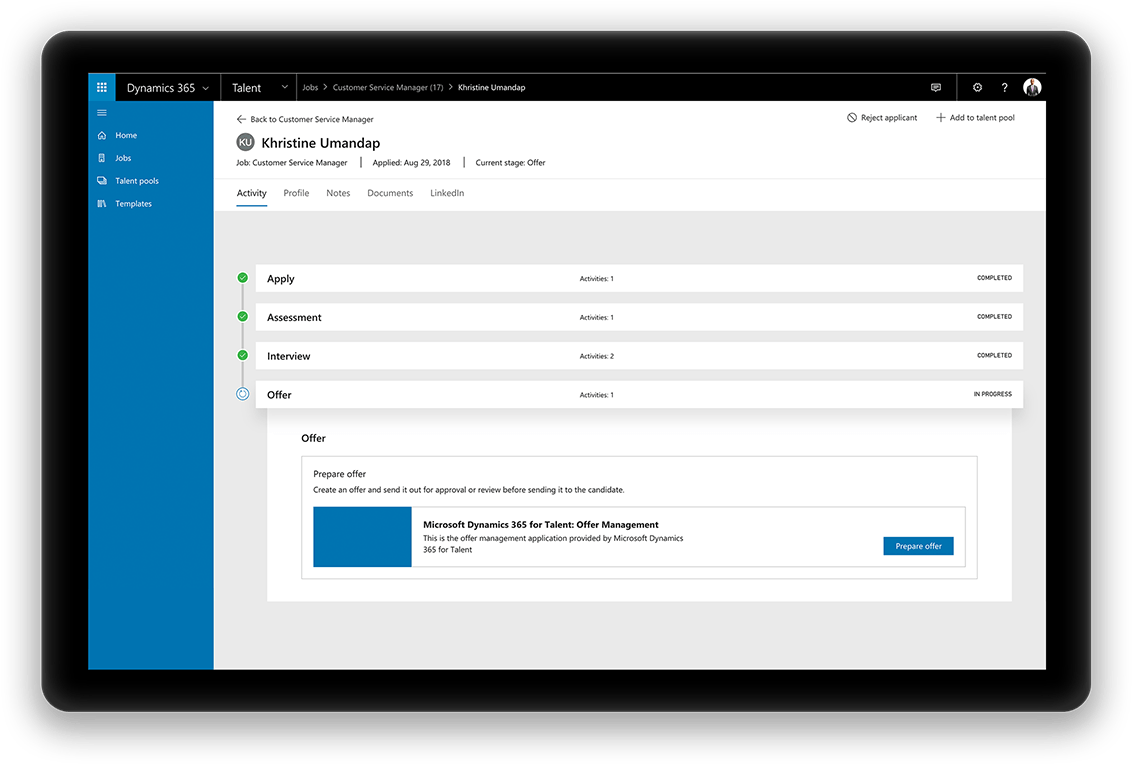This screenshot has height=764, width=1132.
Task: Open the settings gear icon
Action: click(978, 87)
